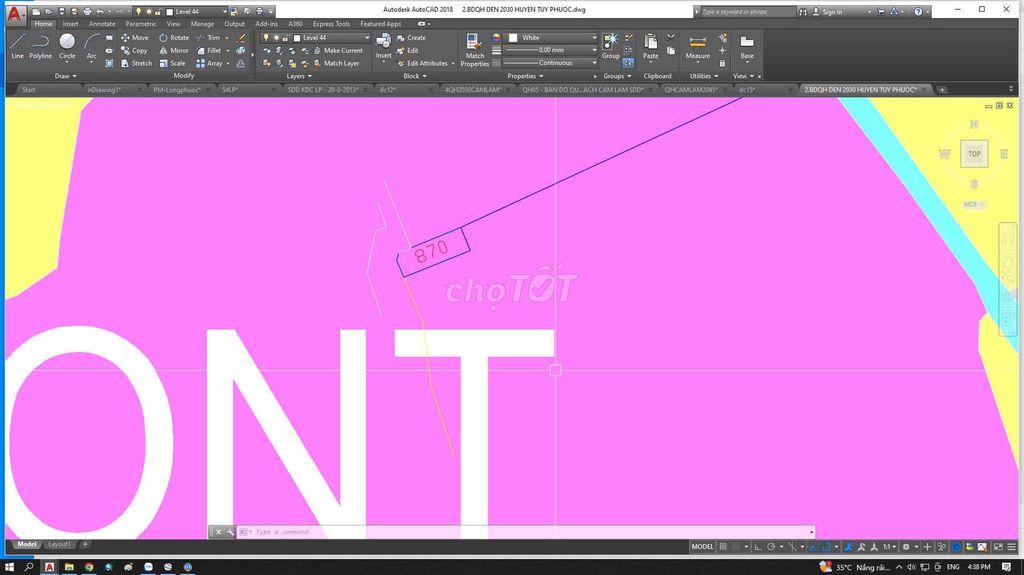
Task: Add new drawing tab with plus button
Action: 942,90
